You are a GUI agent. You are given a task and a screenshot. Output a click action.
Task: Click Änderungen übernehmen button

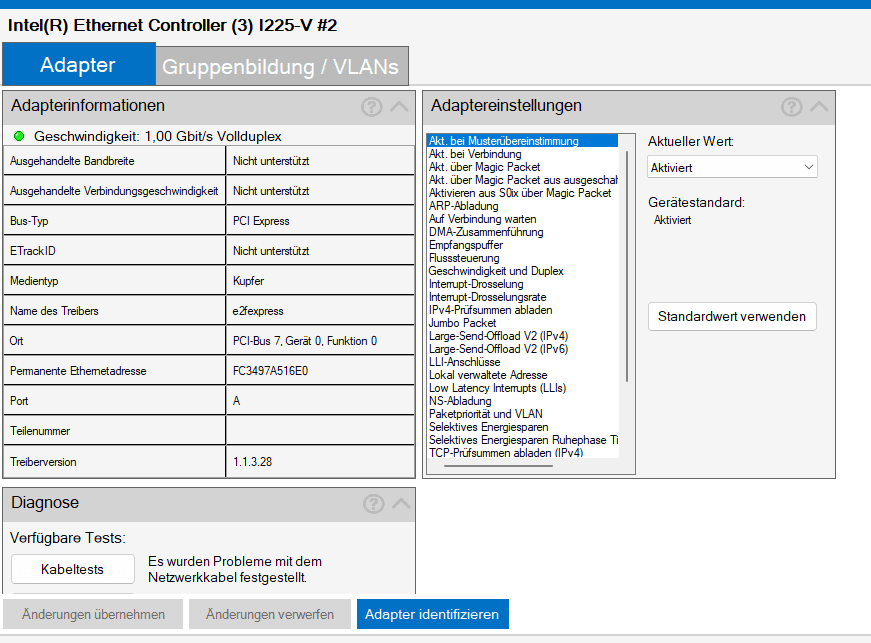[93, 614]
